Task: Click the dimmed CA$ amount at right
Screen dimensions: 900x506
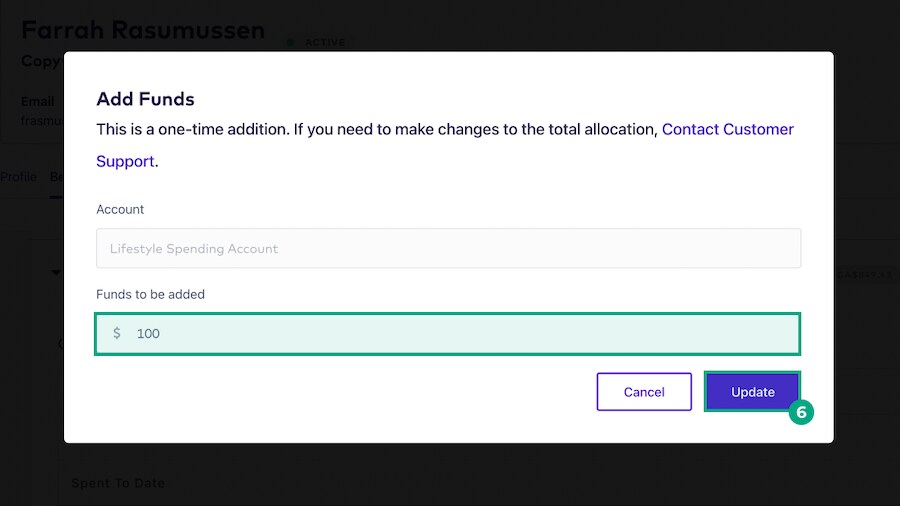Action: point(865,275)
